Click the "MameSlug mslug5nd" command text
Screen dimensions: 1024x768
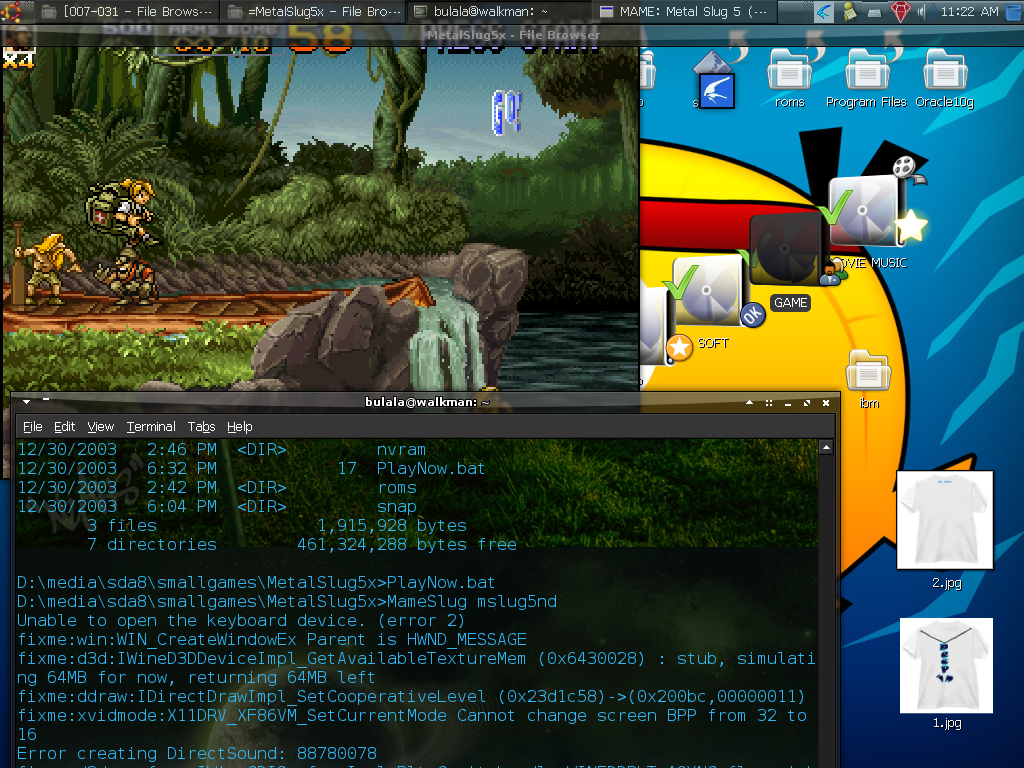pyautogui.click(x=472, y=601)
